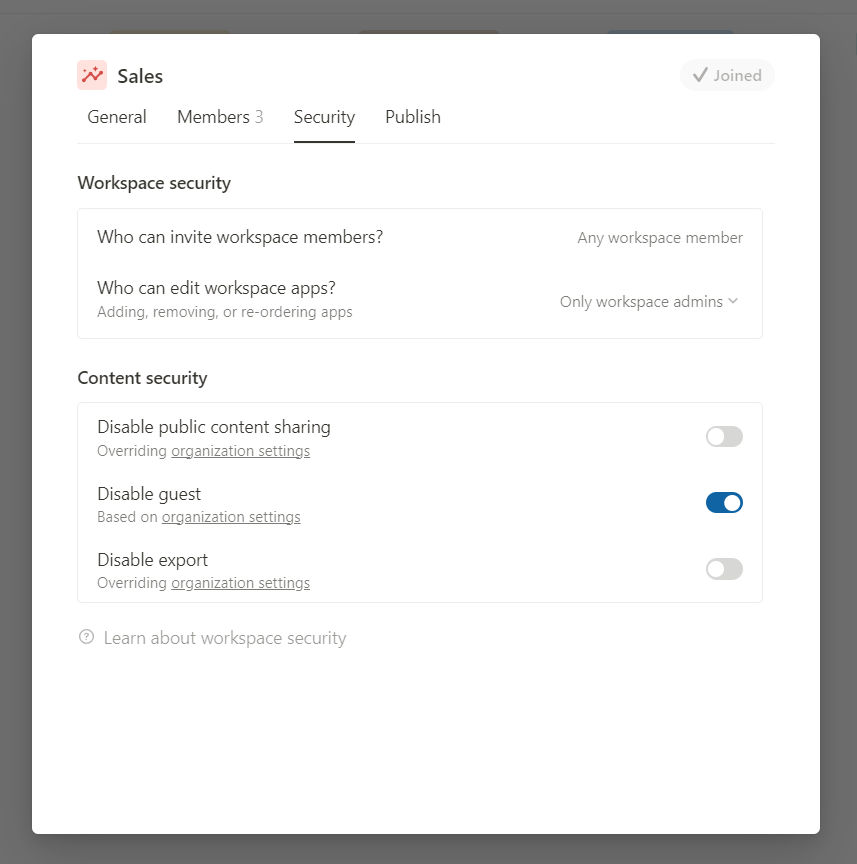Click the Joined button

coord(727,75)
